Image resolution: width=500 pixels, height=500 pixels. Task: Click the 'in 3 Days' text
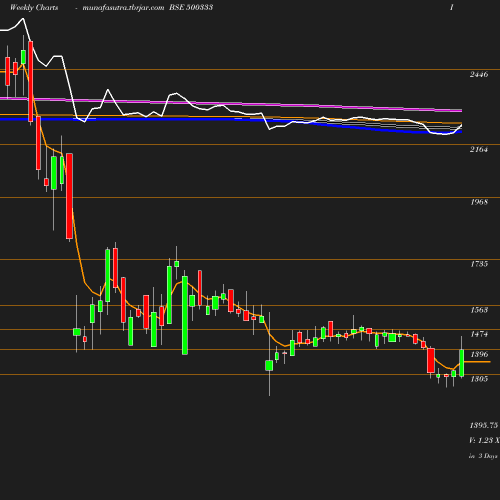pyautogui.click(x=483, y=456)
